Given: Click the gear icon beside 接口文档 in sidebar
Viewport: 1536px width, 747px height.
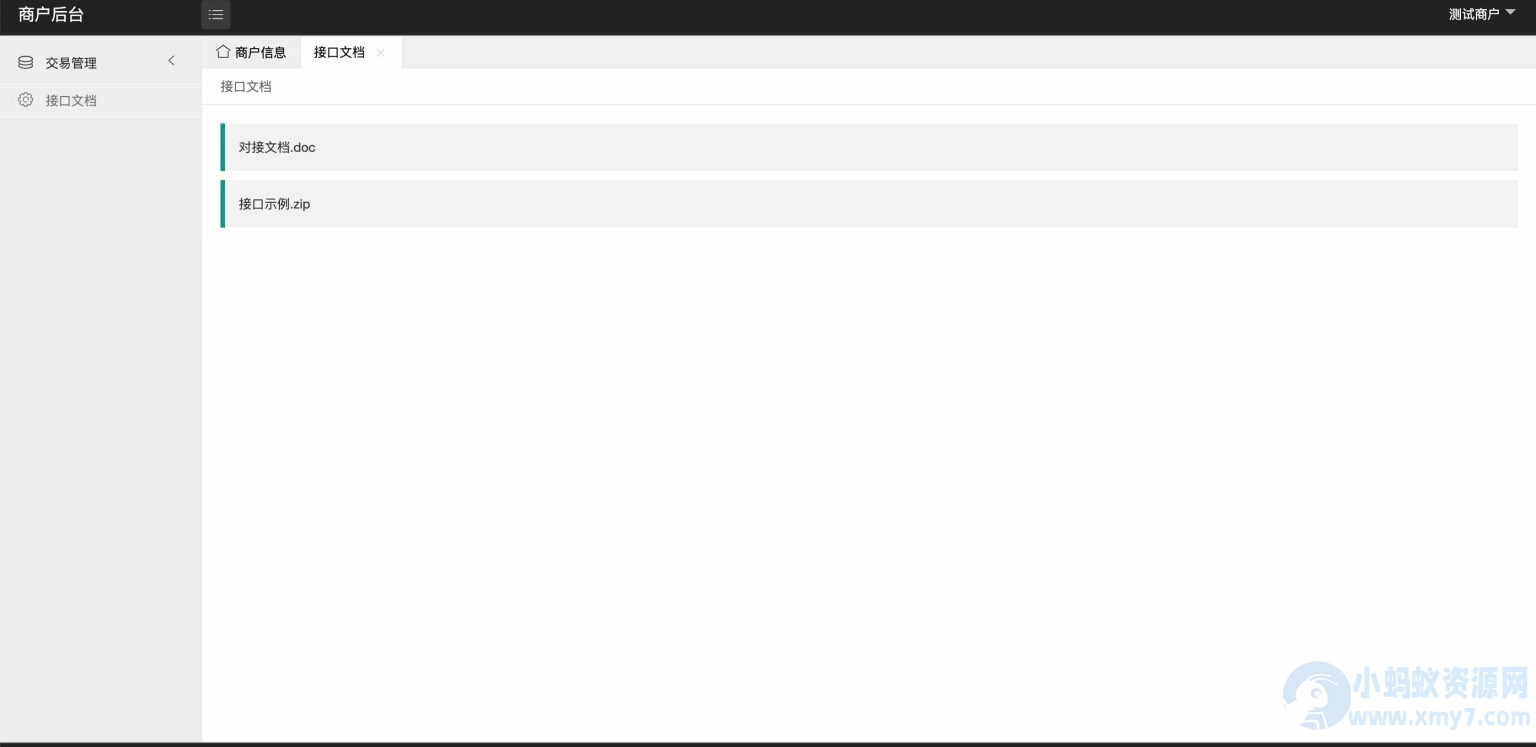Looking at the screenshot, I should 26,100.
